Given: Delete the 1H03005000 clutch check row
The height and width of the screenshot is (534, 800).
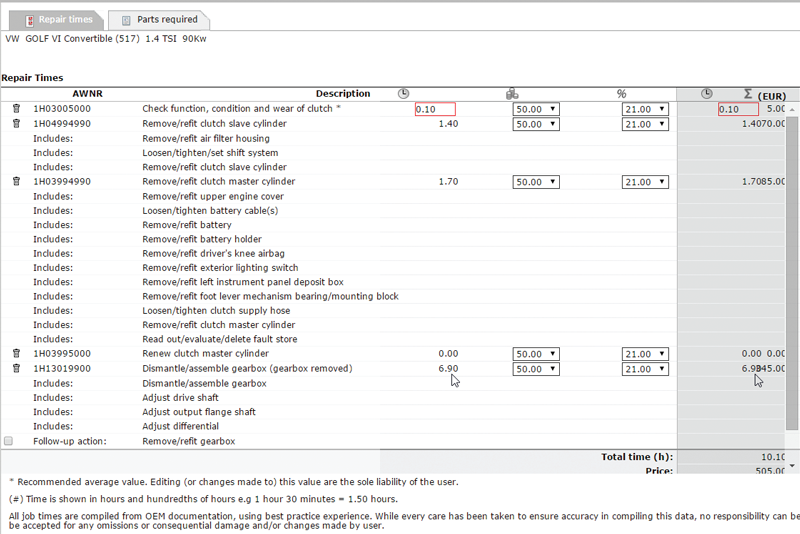Looking at the screenshot, I should pyautogui.click(x=16, y=109).
